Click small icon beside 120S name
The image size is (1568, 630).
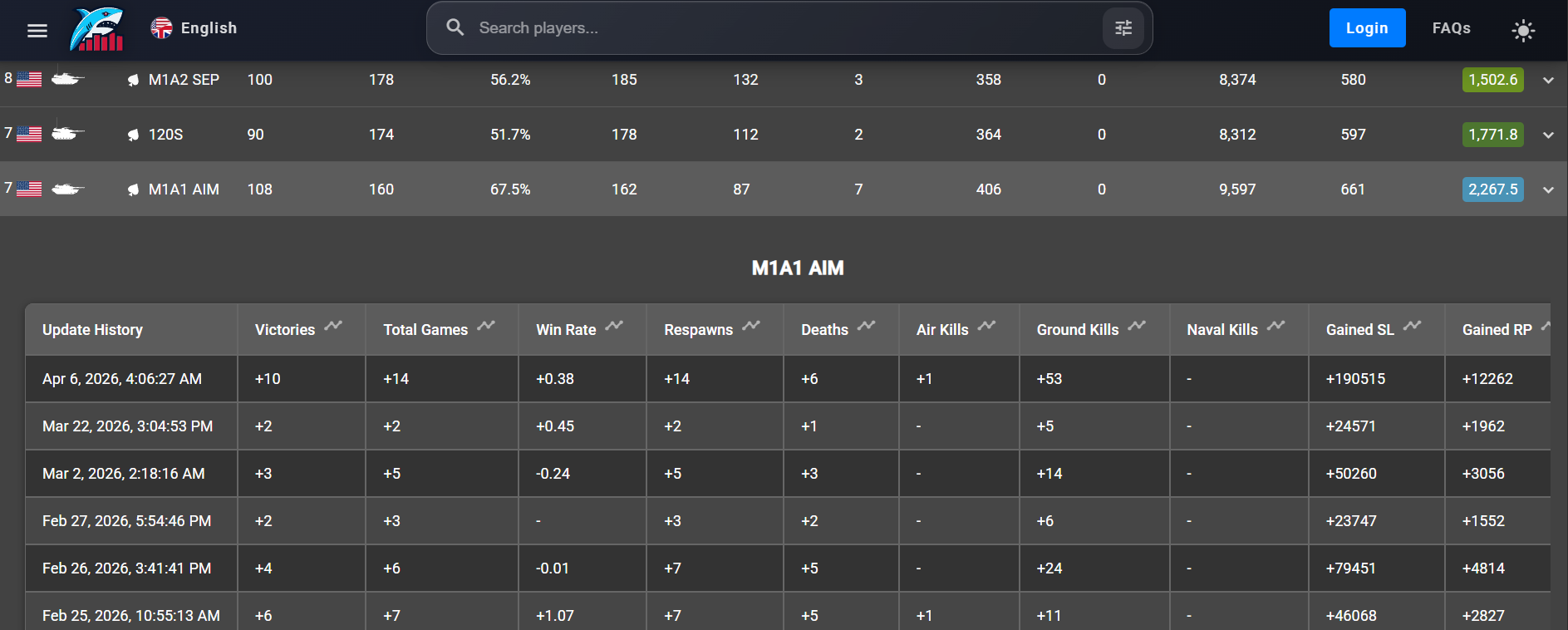133,135
